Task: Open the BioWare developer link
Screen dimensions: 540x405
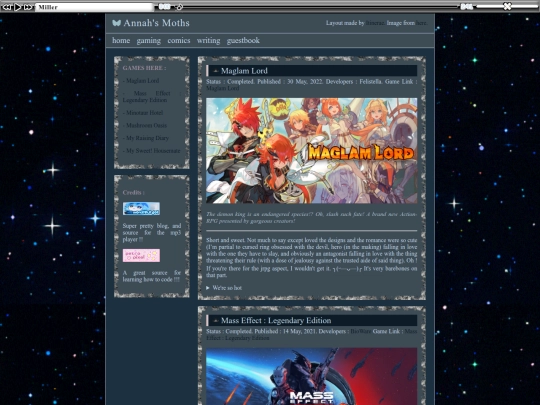Action: (361, 331)
